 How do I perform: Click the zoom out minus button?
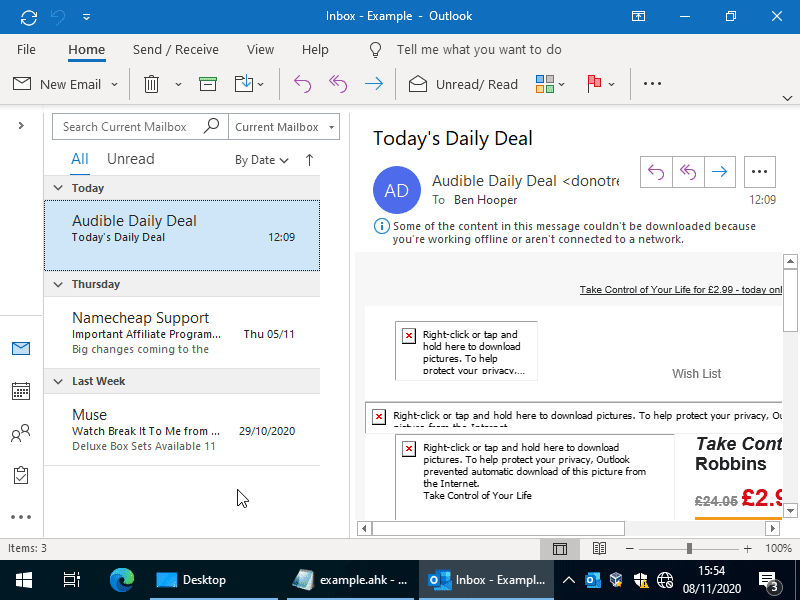tap(630, 548)
